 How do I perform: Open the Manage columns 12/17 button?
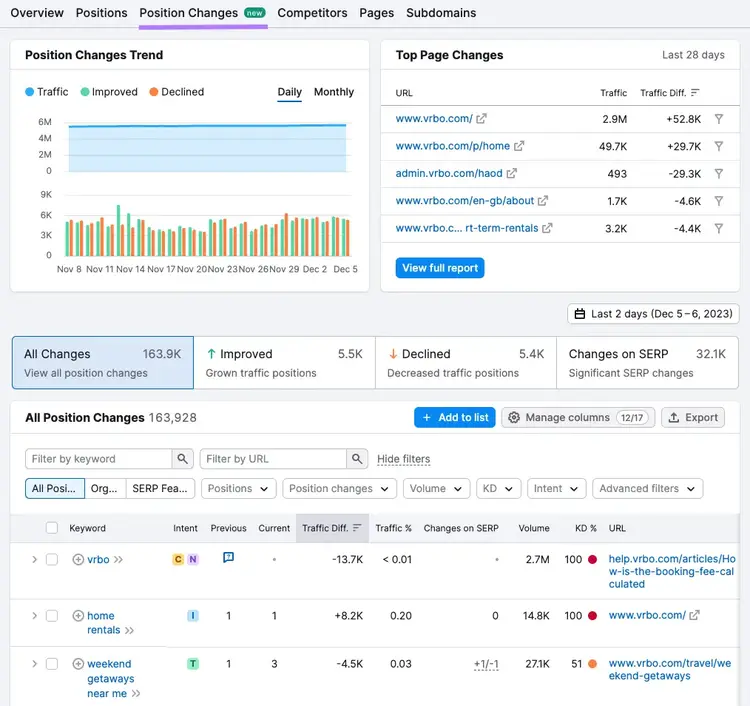[578, 417]
